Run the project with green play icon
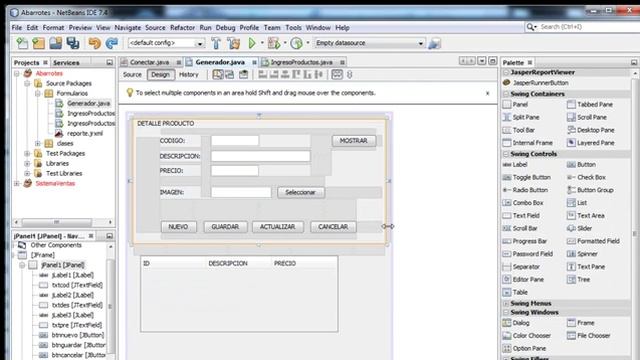640x360 pixels. click(252, 43)
